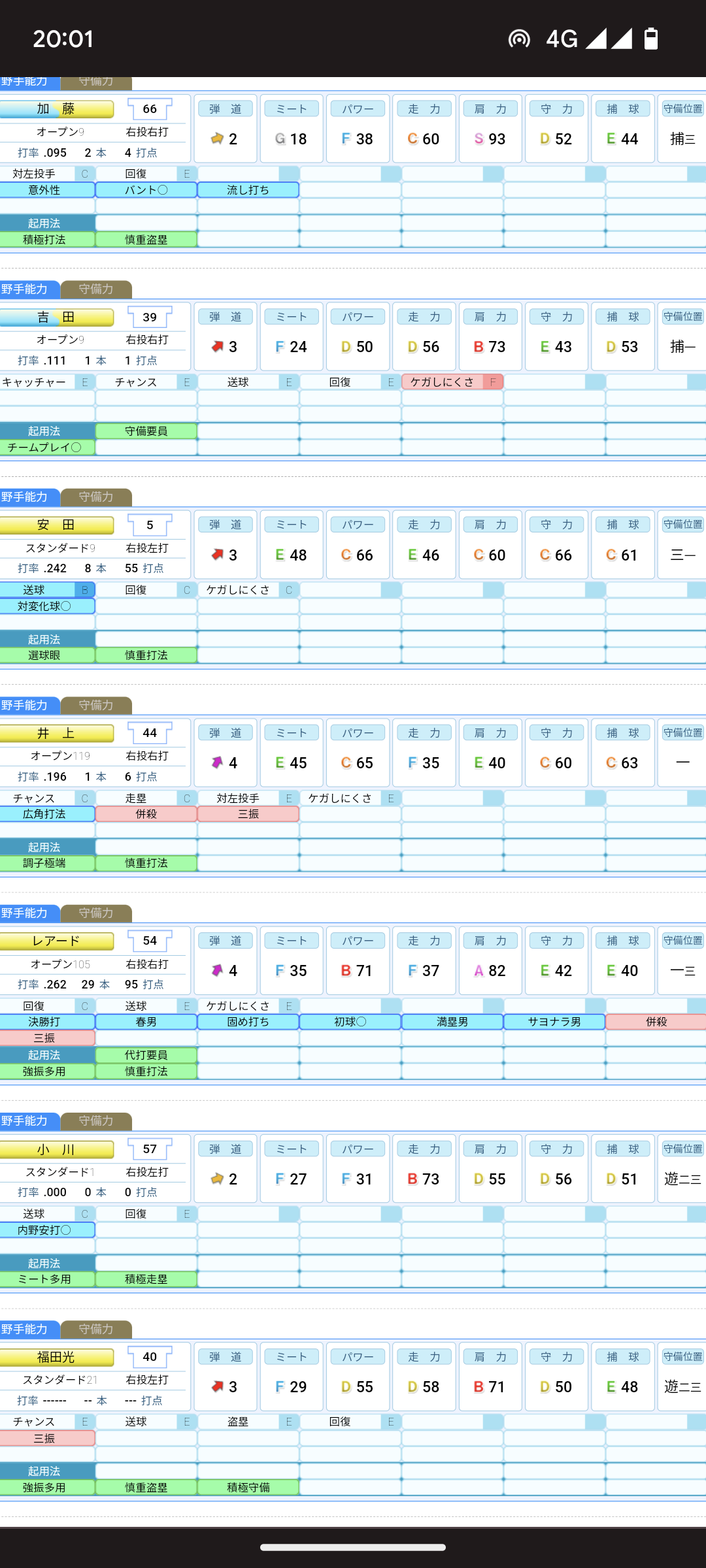Tap the 守備要員 tag for 吉田
This screenshot has height=1568, width=706.
click(146, 431)
